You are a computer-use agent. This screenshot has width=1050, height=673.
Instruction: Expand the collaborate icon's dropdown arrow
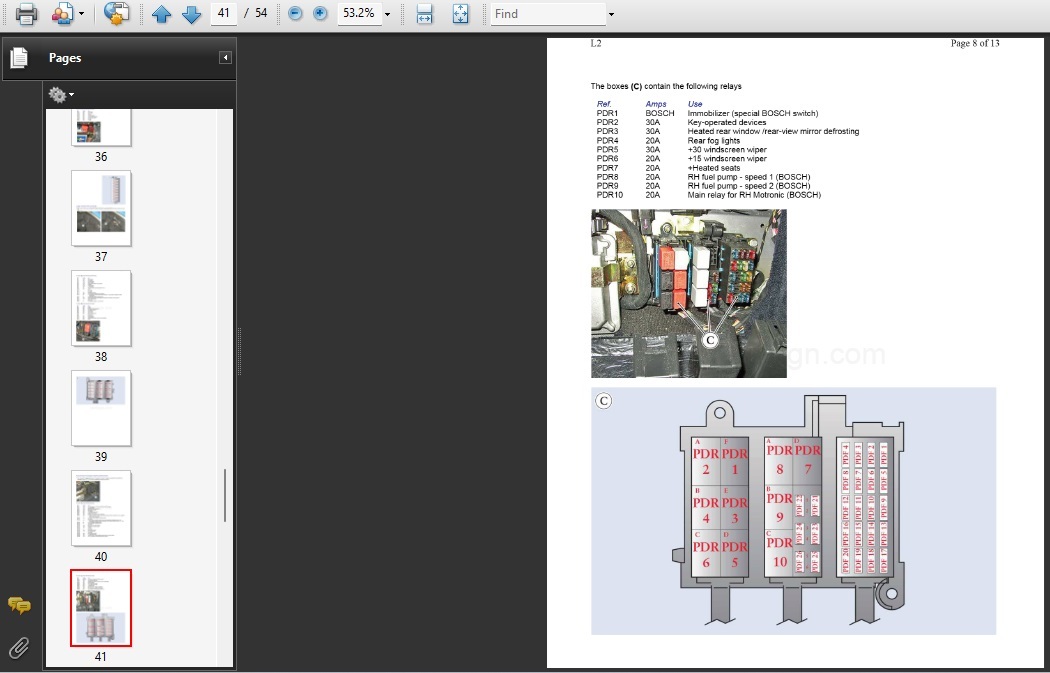82,14
